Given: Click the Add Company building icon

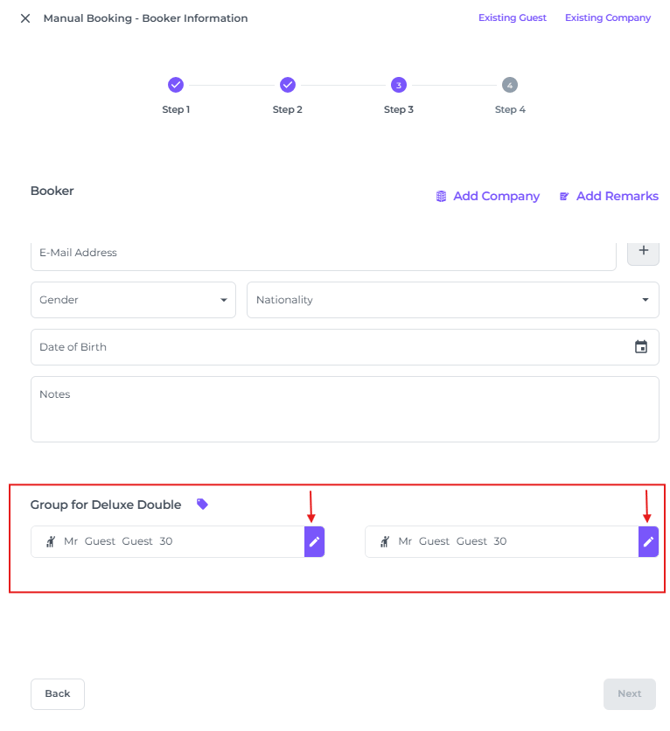Looking at the screenshot, I should [441, 196].
